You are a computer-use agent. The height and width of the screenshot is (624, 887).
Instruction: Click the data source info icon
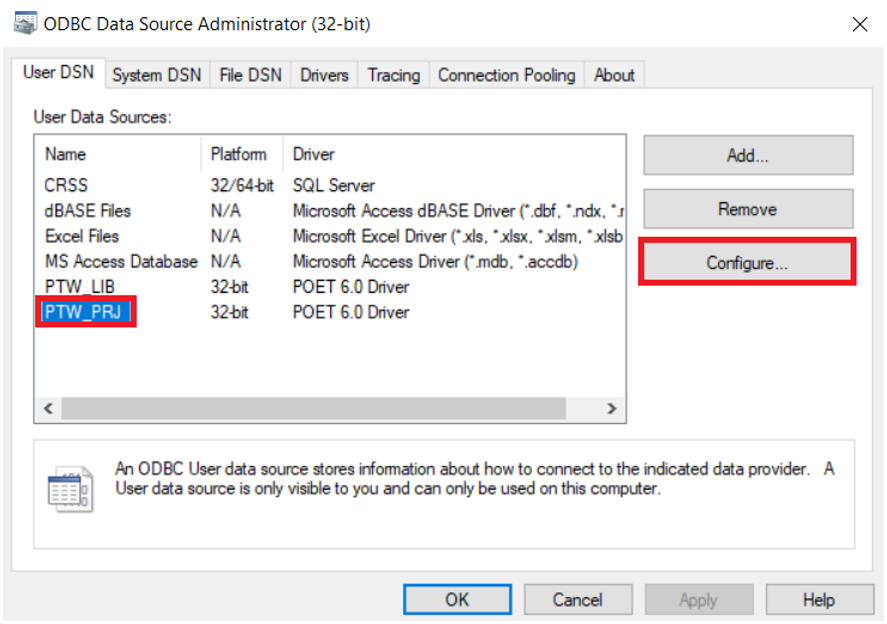[x=70, y=489]
